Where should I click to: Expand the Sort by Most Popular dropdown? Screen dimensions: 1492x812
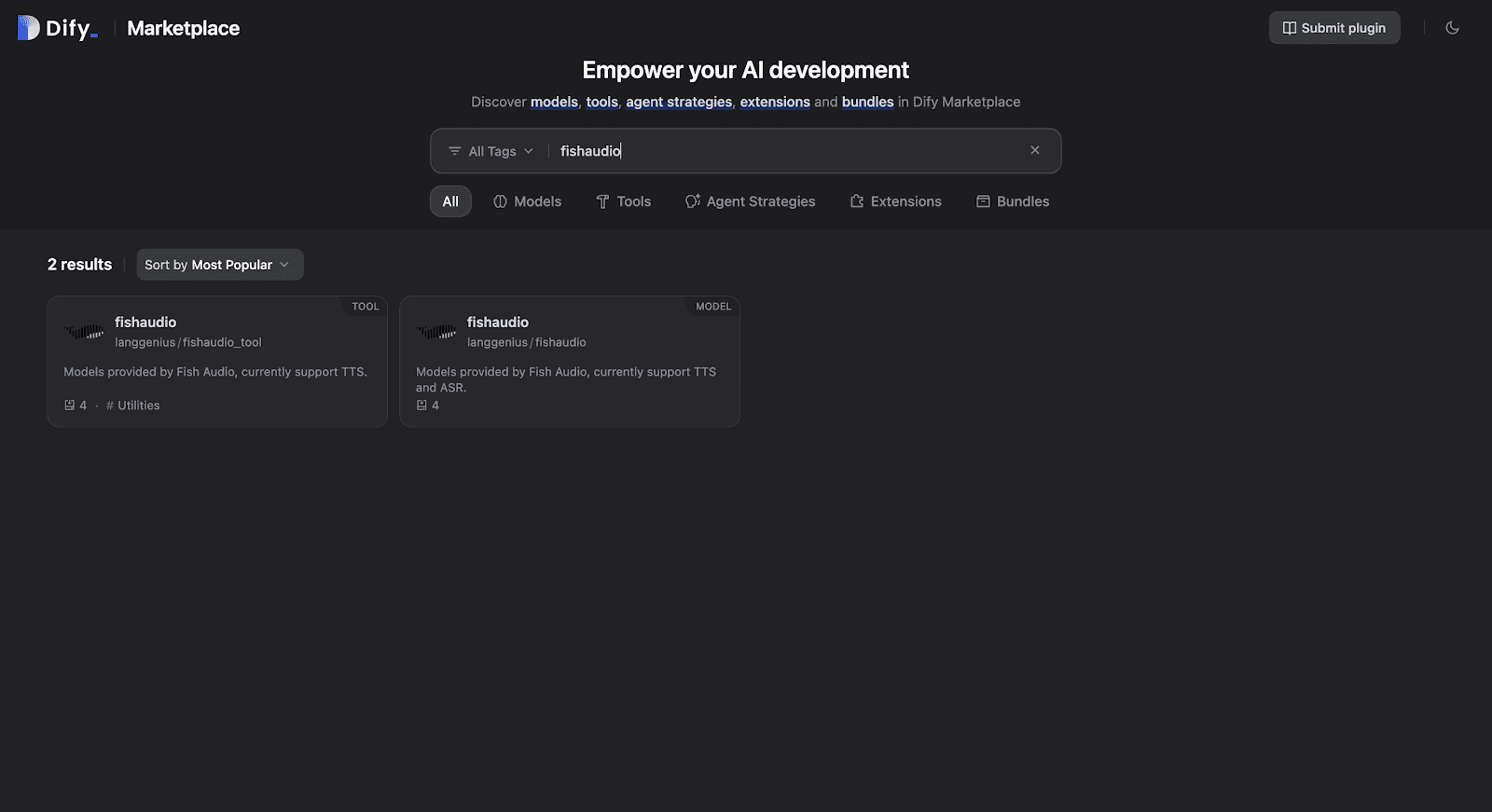(x=219, y=265)
